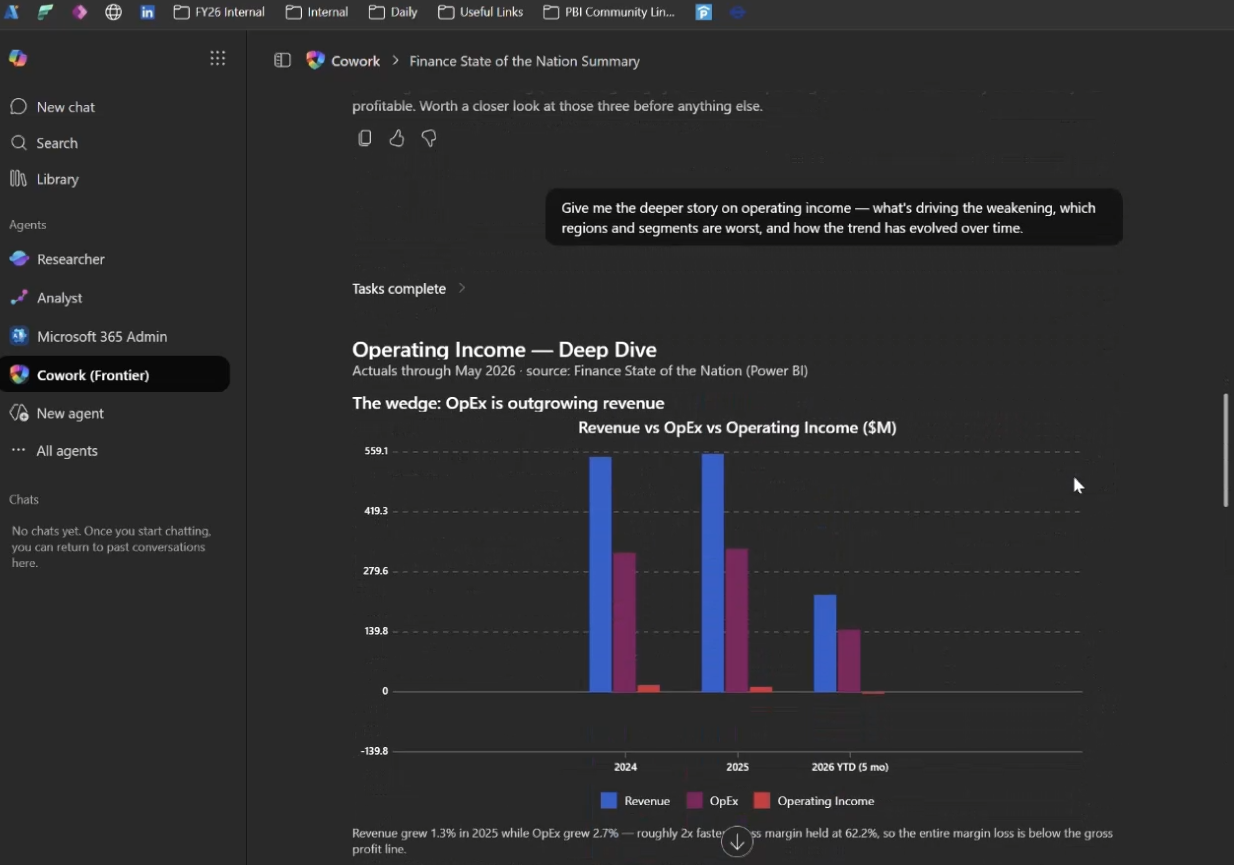Click the Cowork breadcrumb link
1234x865 pixels.
(355, 61)
